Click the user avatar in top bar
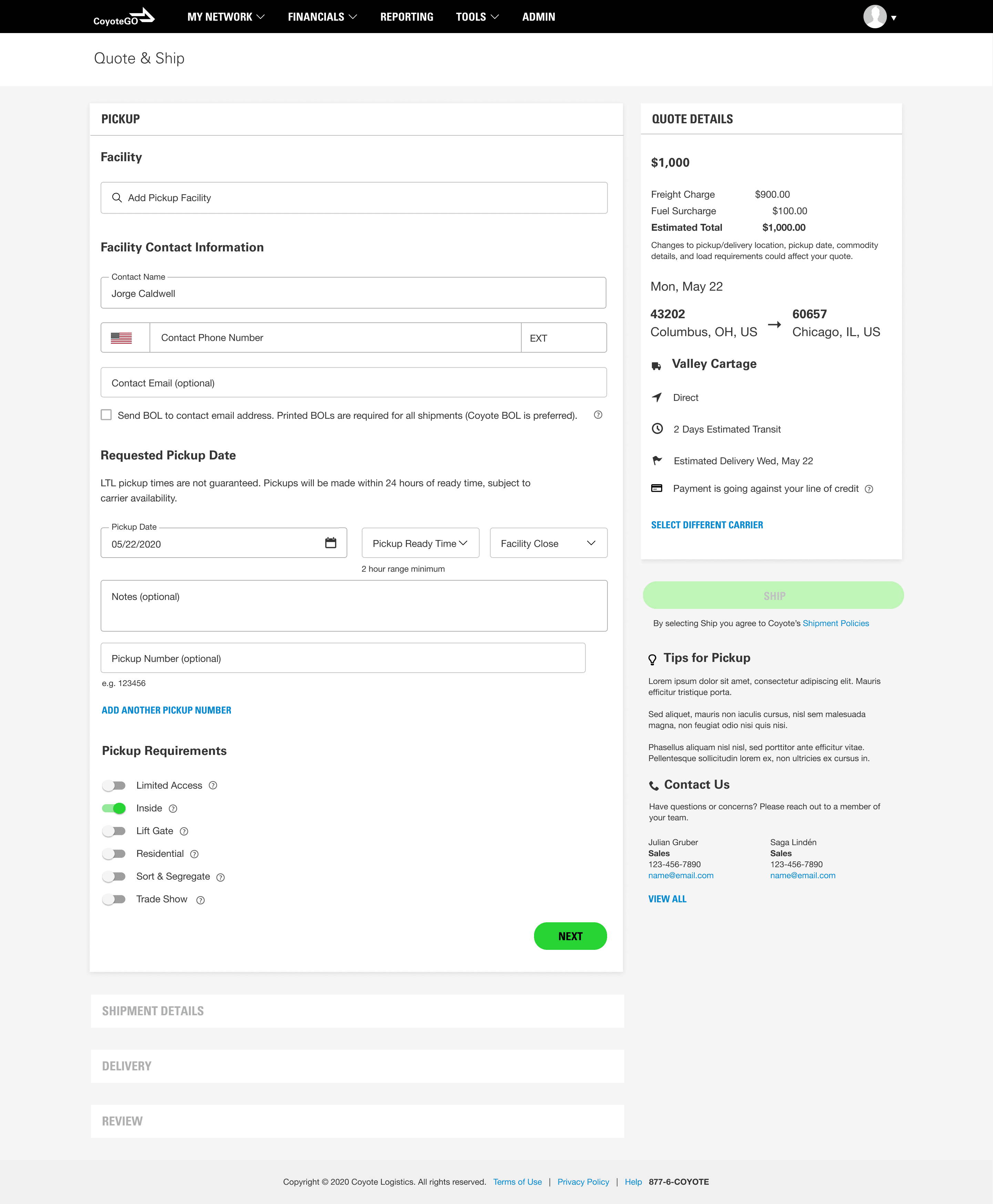The image size is (993, 1204). pyautogui.click(x=874, y=17)
